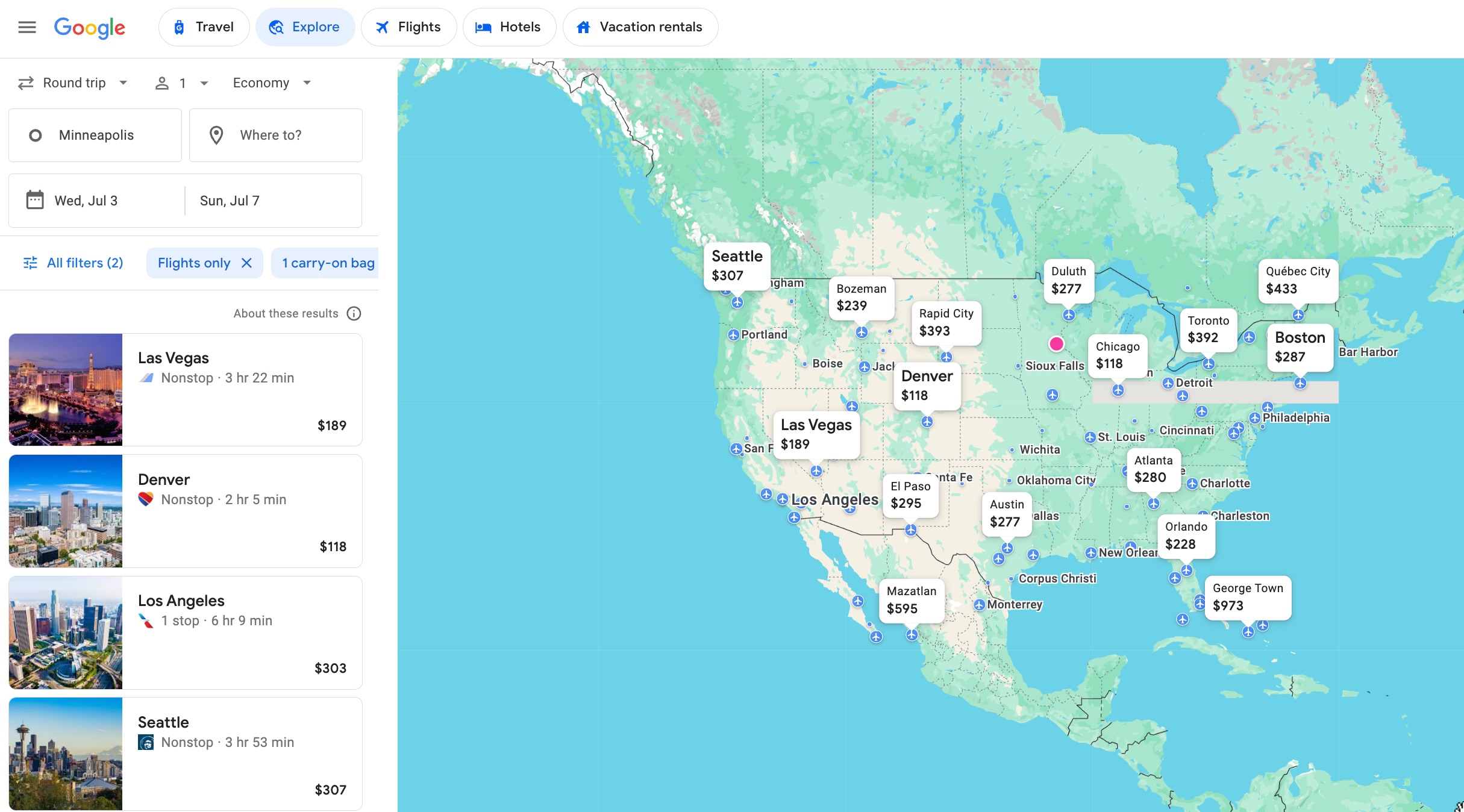This screenshot has width=1464, height=812.
Task: Click the Seattle $307 price in list
Action: pos(330,790)
